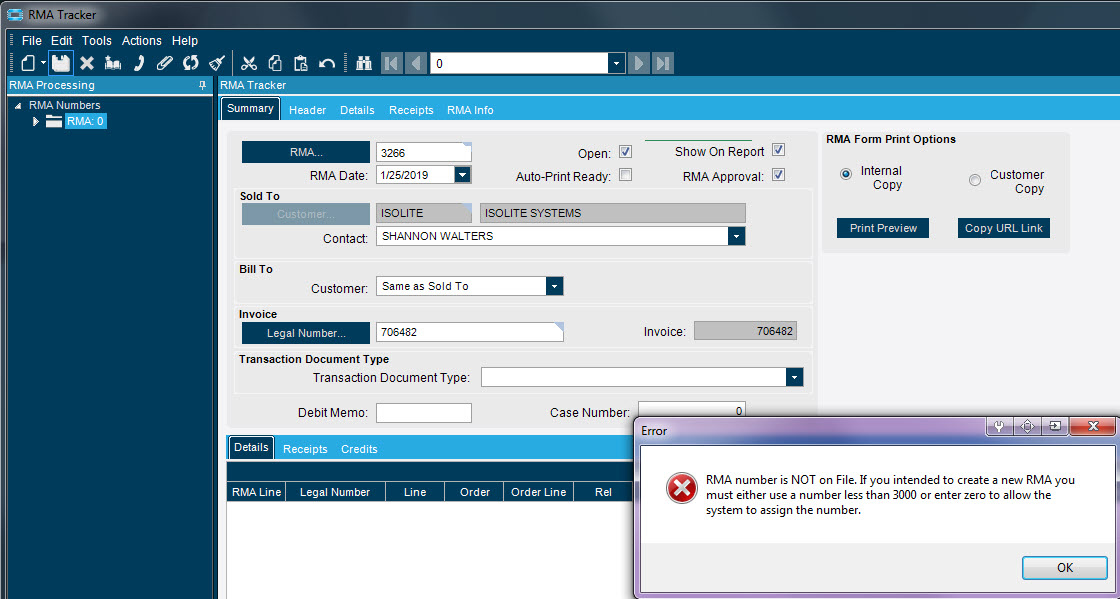Click the Refresh circular arrows icon
1120x599 pixels.
point(191,63)
